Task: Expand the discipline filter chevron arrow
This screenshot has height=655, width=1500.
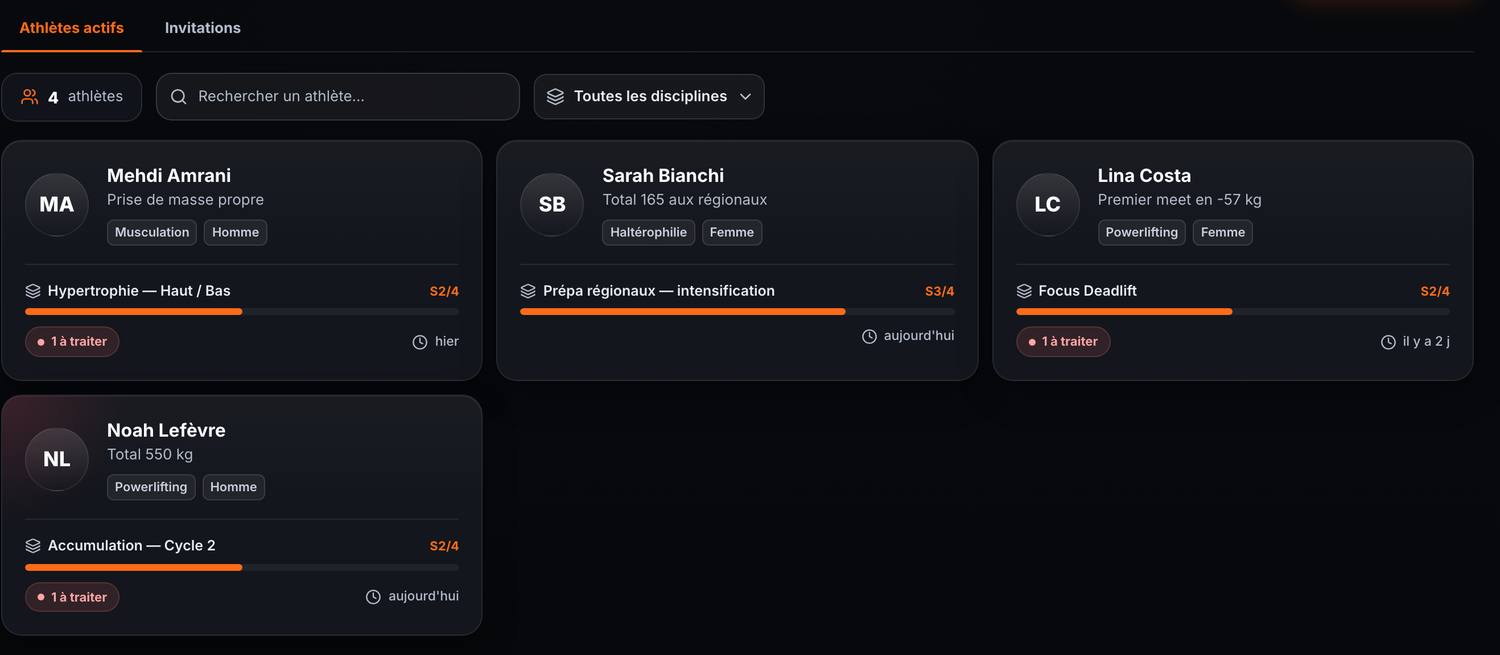Action: coord(745,97)
